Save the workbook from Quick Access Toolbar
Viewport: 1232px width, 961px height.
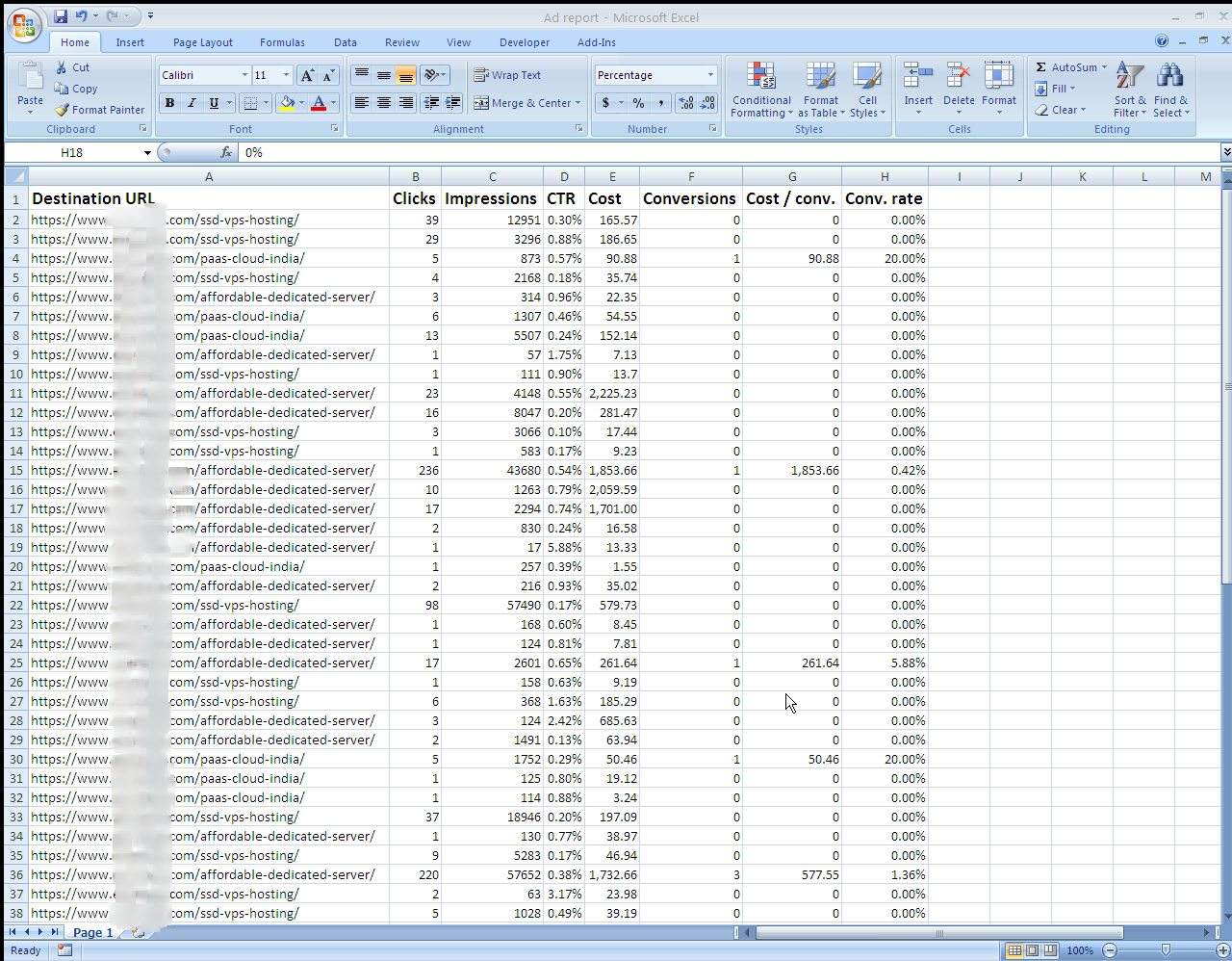click(x=61, y=16)
